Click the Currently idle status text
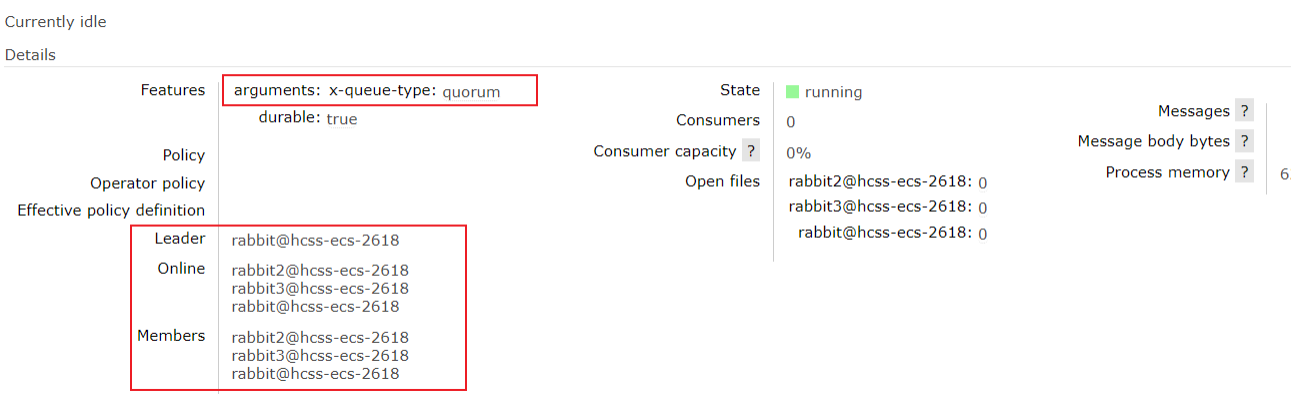 [x=56, y=22]
